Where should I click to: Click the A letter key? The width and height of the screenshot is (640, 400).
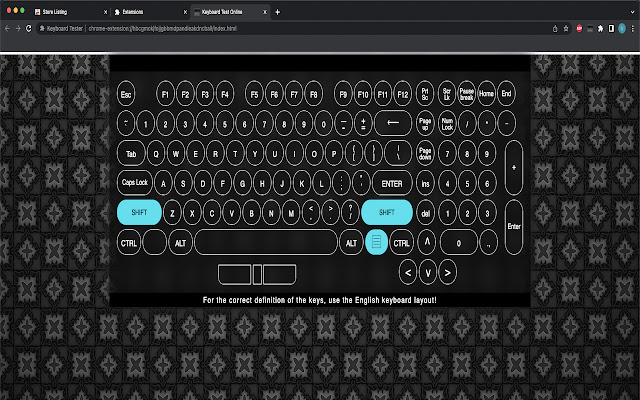point(163,183)
